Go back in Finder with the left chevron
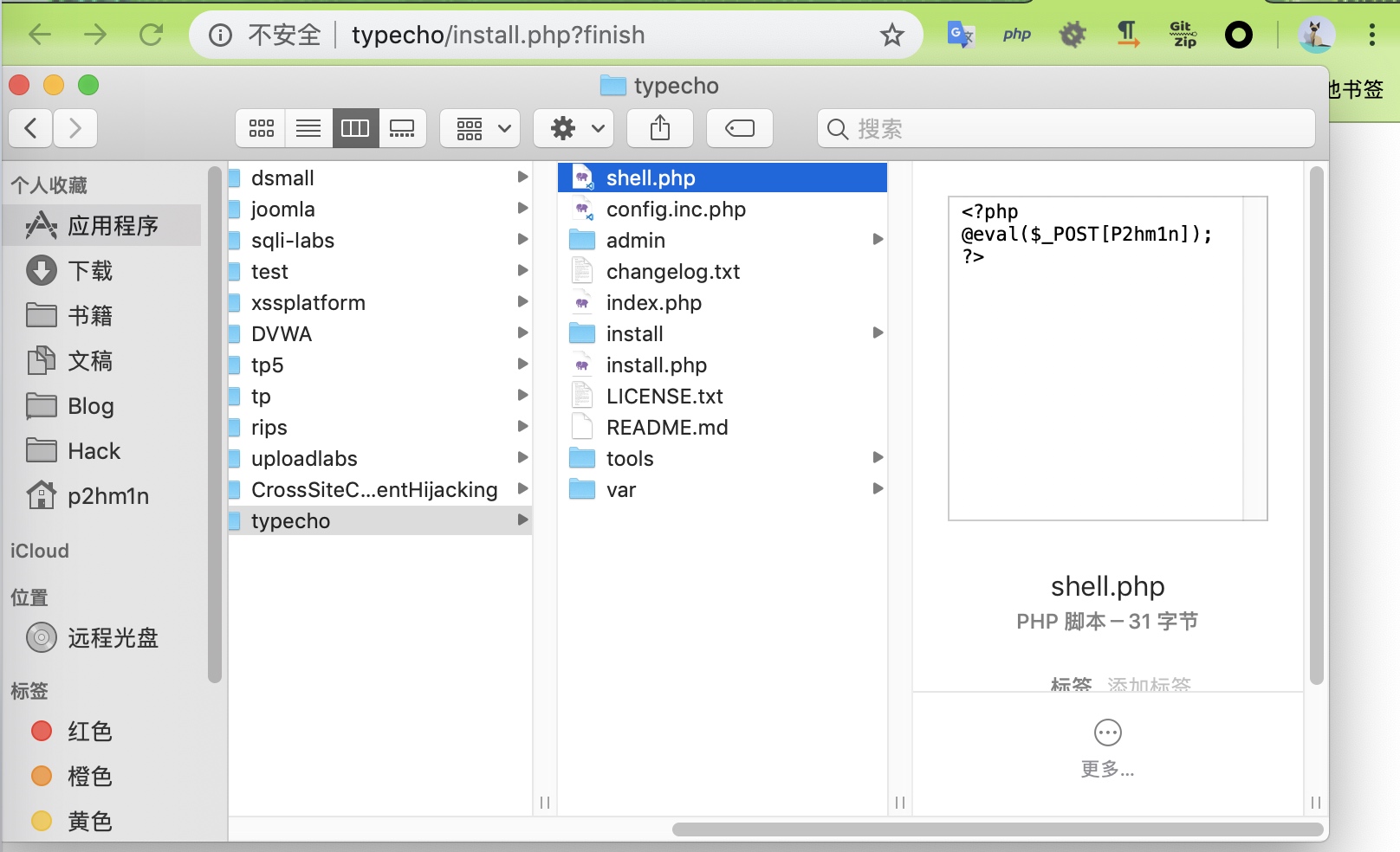 click(x=31, y=129)
